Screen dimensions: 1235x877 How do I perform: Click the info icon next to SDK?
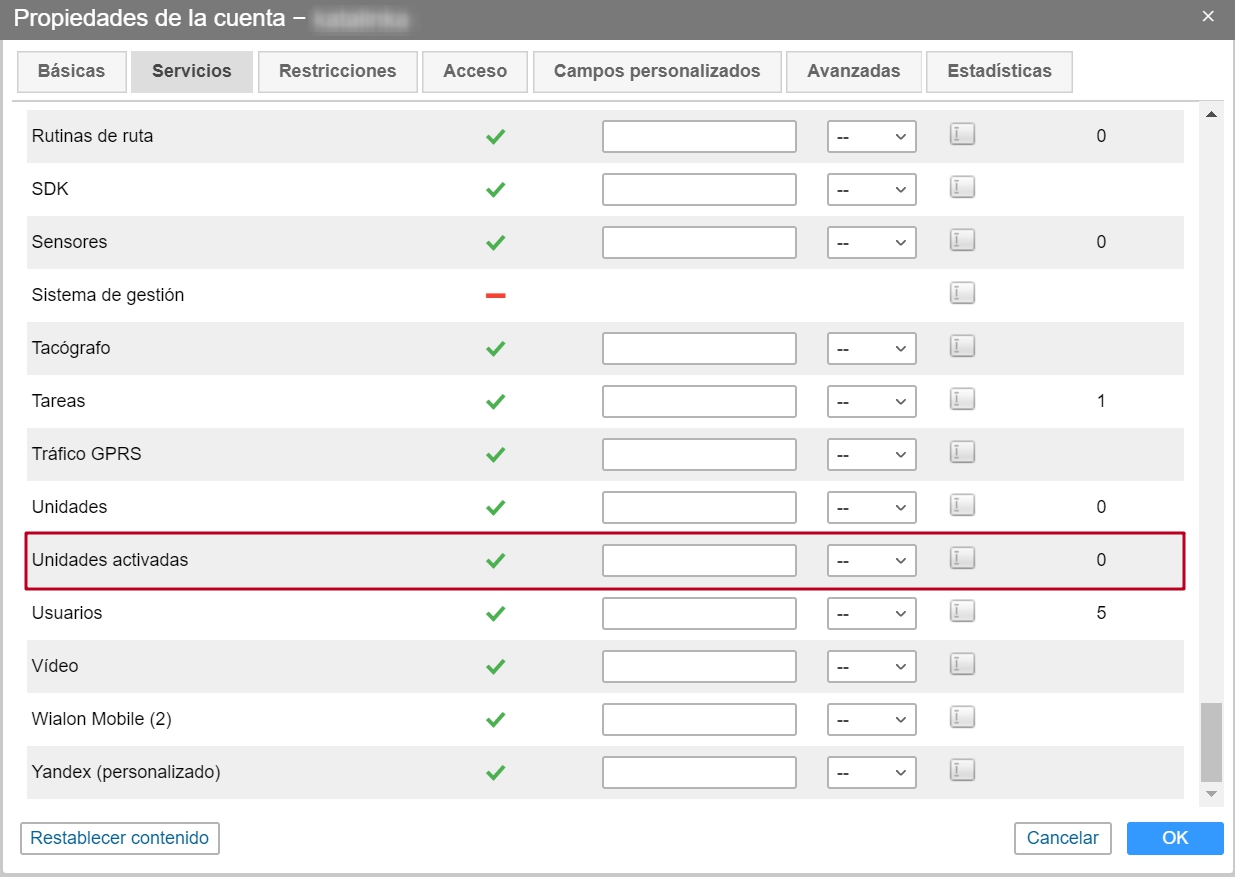pyautogui.click(x=961, y=187)
